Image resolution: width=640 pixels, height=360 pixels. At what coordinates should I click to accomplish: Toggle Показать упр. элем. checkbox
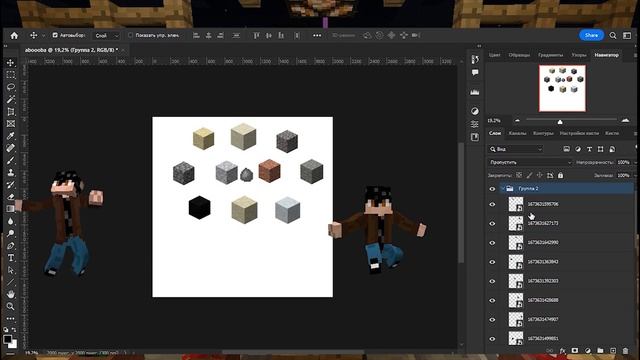point(130,36)
